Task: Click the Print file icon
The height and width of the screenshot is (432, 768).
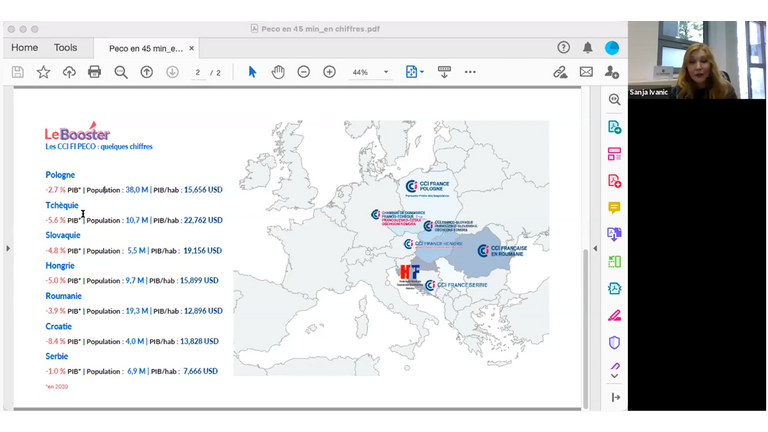Action: point(94,72)
